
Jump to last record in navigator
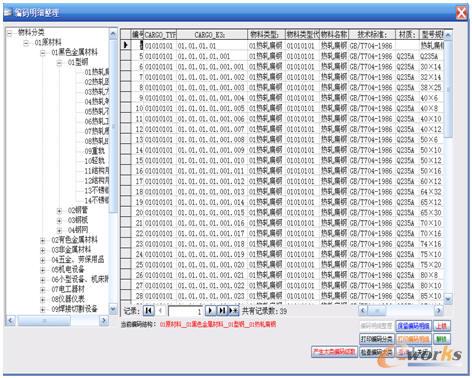[222, 311]
